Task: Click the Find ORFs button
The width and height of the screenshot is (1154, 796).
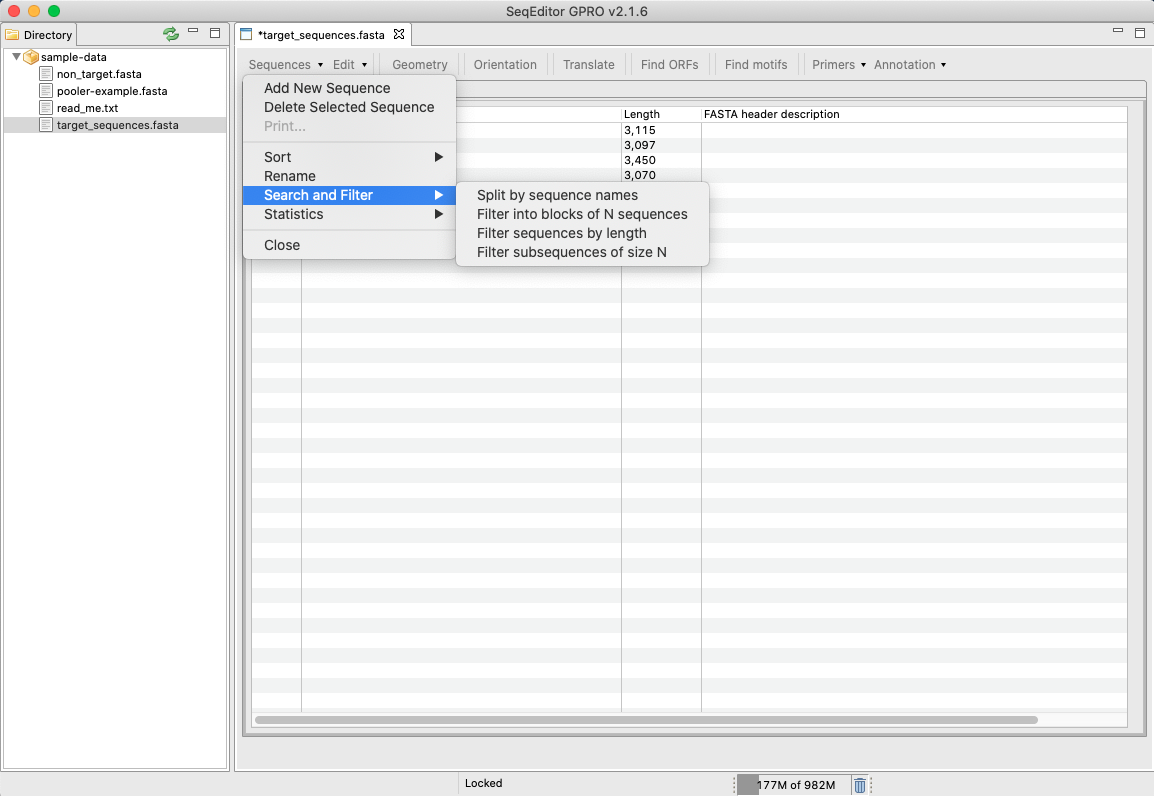Action: [x=669, y=65]
